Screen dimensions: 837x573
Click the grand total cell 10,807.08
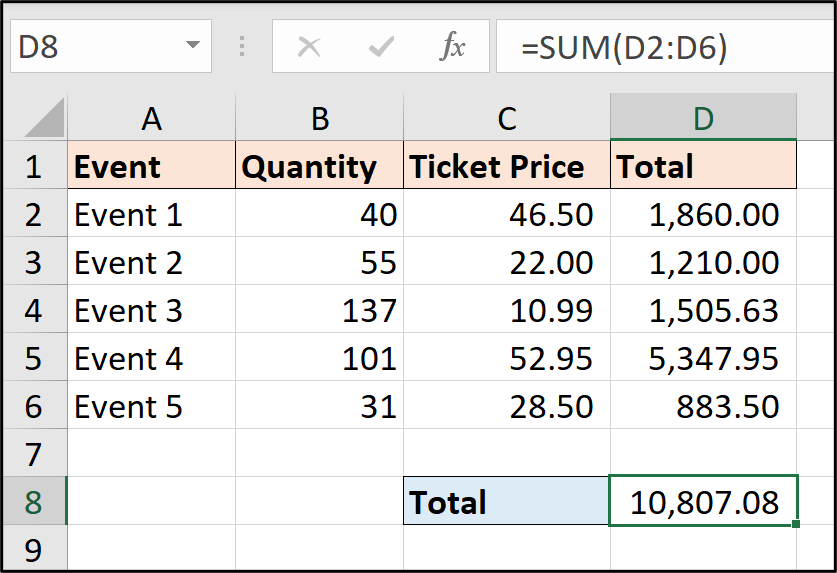pos(703,500)
